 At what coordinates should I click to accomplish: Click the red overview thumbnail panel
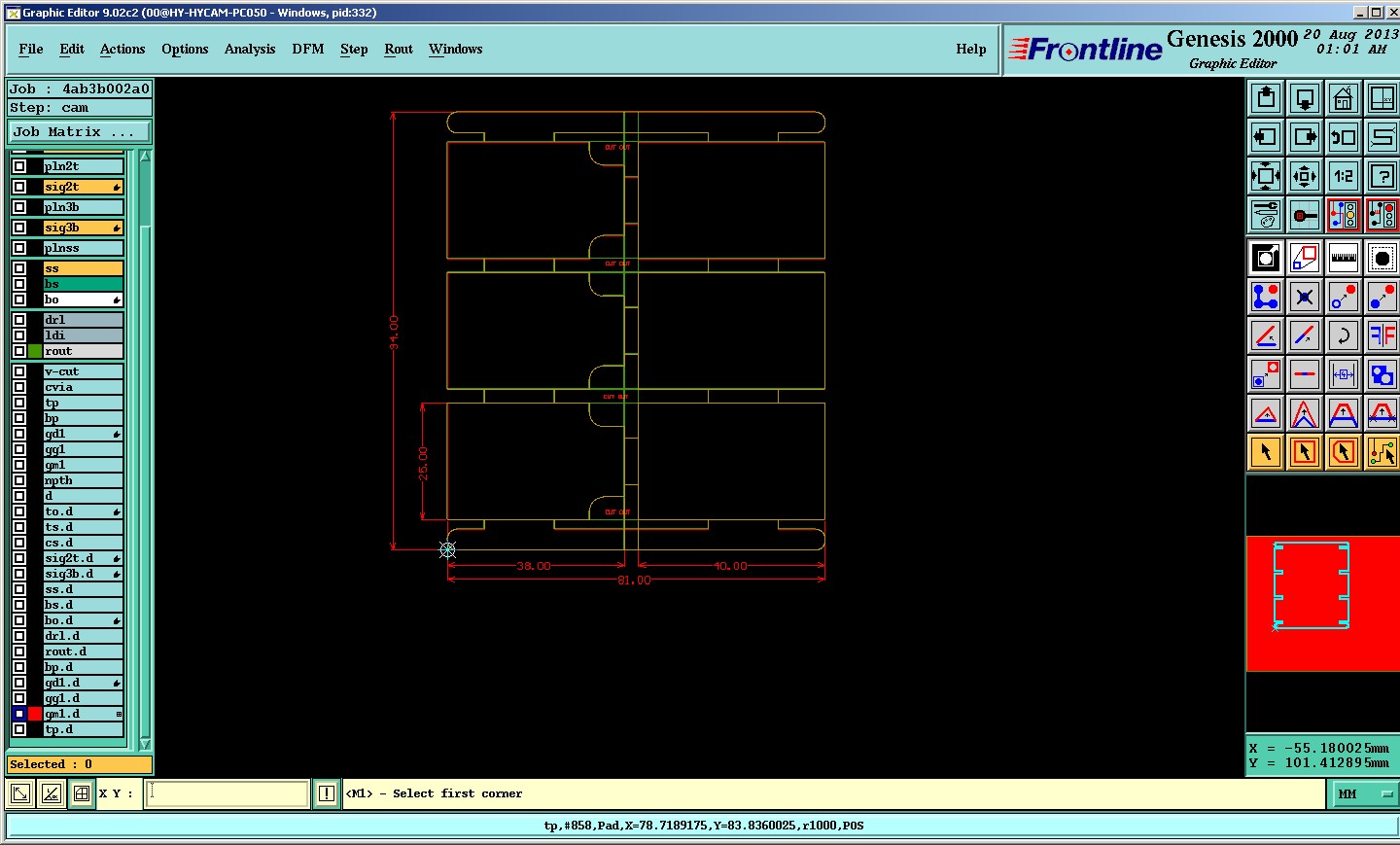pyautogui.click(x=1323, y=604)
